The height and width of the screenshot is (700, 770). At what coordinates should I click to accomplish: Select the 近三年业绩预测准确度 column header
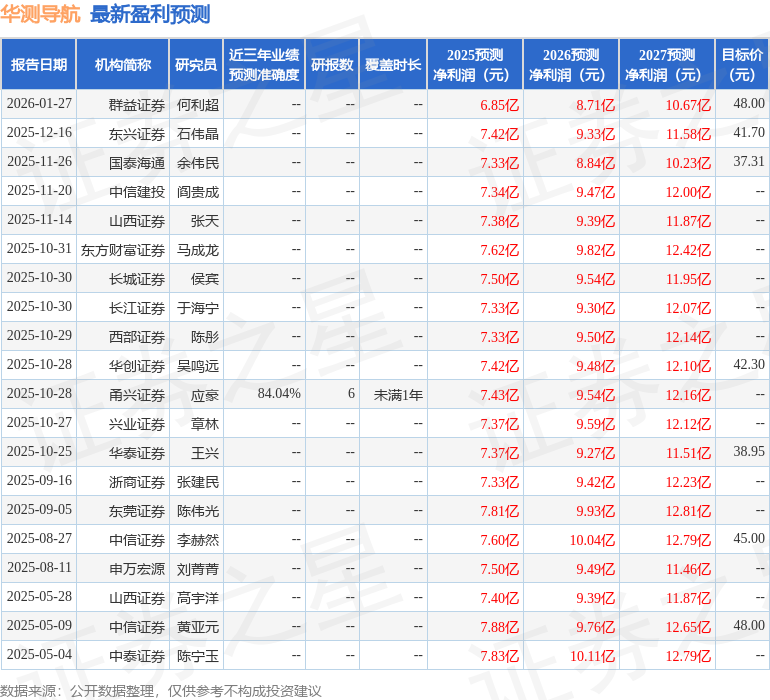(x=264, y=65)
